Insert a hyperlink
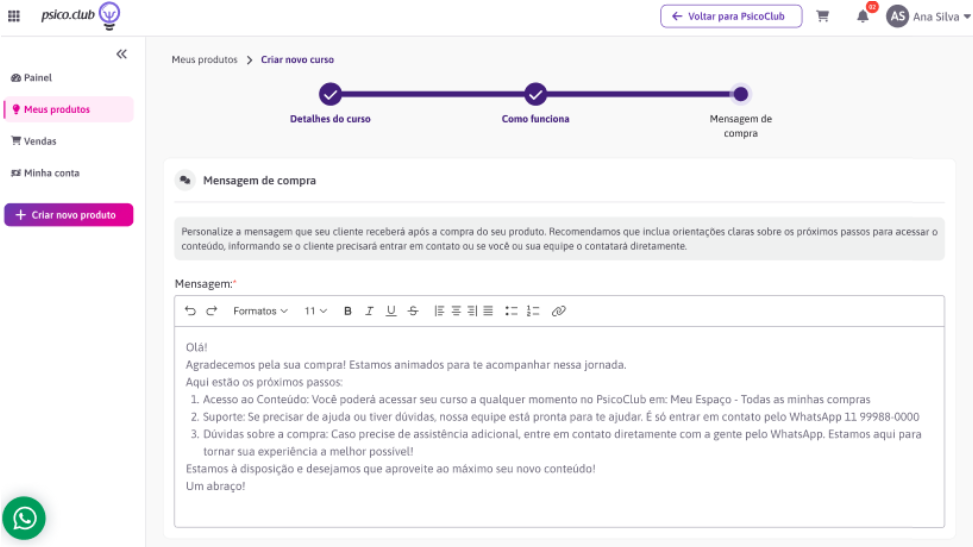The image size is (973, 547). 558,311
